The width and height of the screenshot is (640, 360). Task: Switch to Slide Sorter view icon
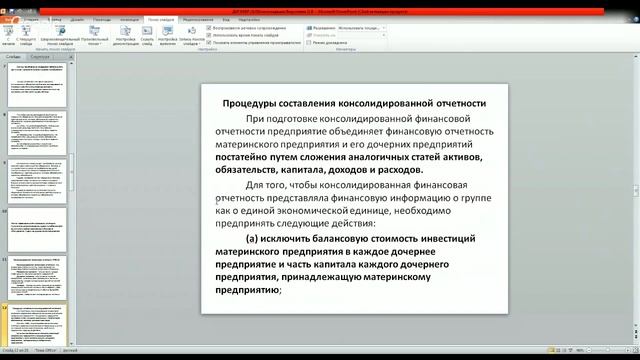pyautogui.click(x=558, y=350)
